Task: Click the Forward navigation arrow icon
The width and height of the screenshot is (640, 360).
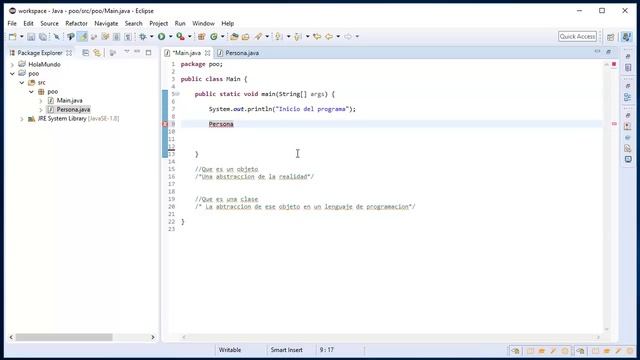Action: point(348,37)
